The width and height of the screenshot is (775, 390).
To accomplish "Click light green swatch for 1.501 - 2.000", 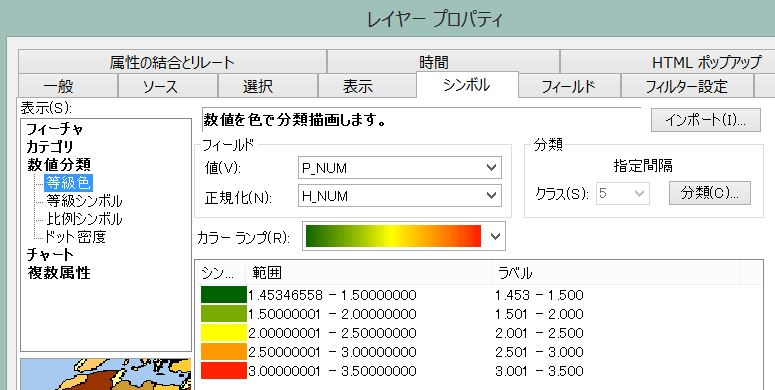I will (x=223, y=314).
